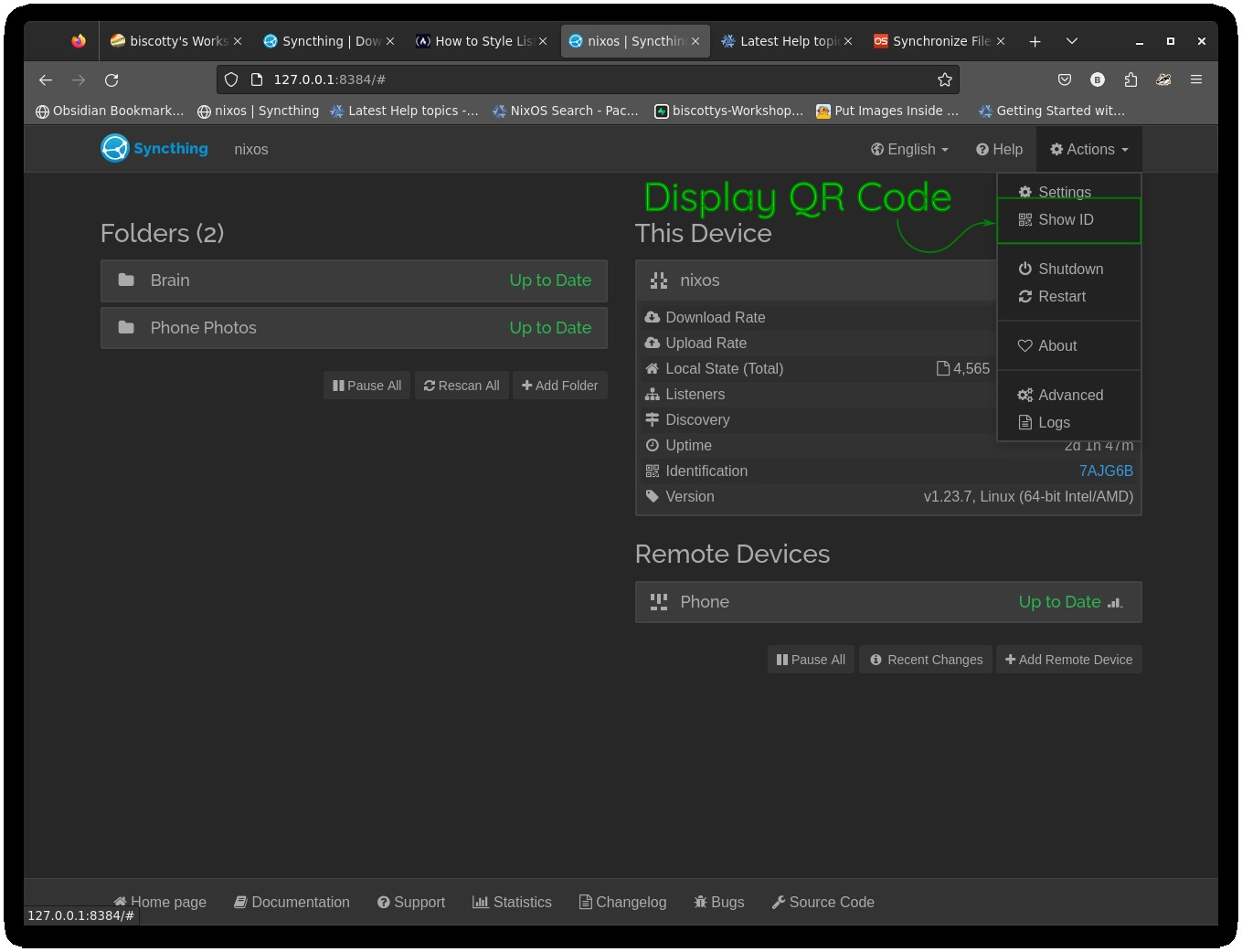Image resolution: width=1242 pixels, height=952 pixels.
Task: Open the Source Code footer link
Action: pos(823,902)
